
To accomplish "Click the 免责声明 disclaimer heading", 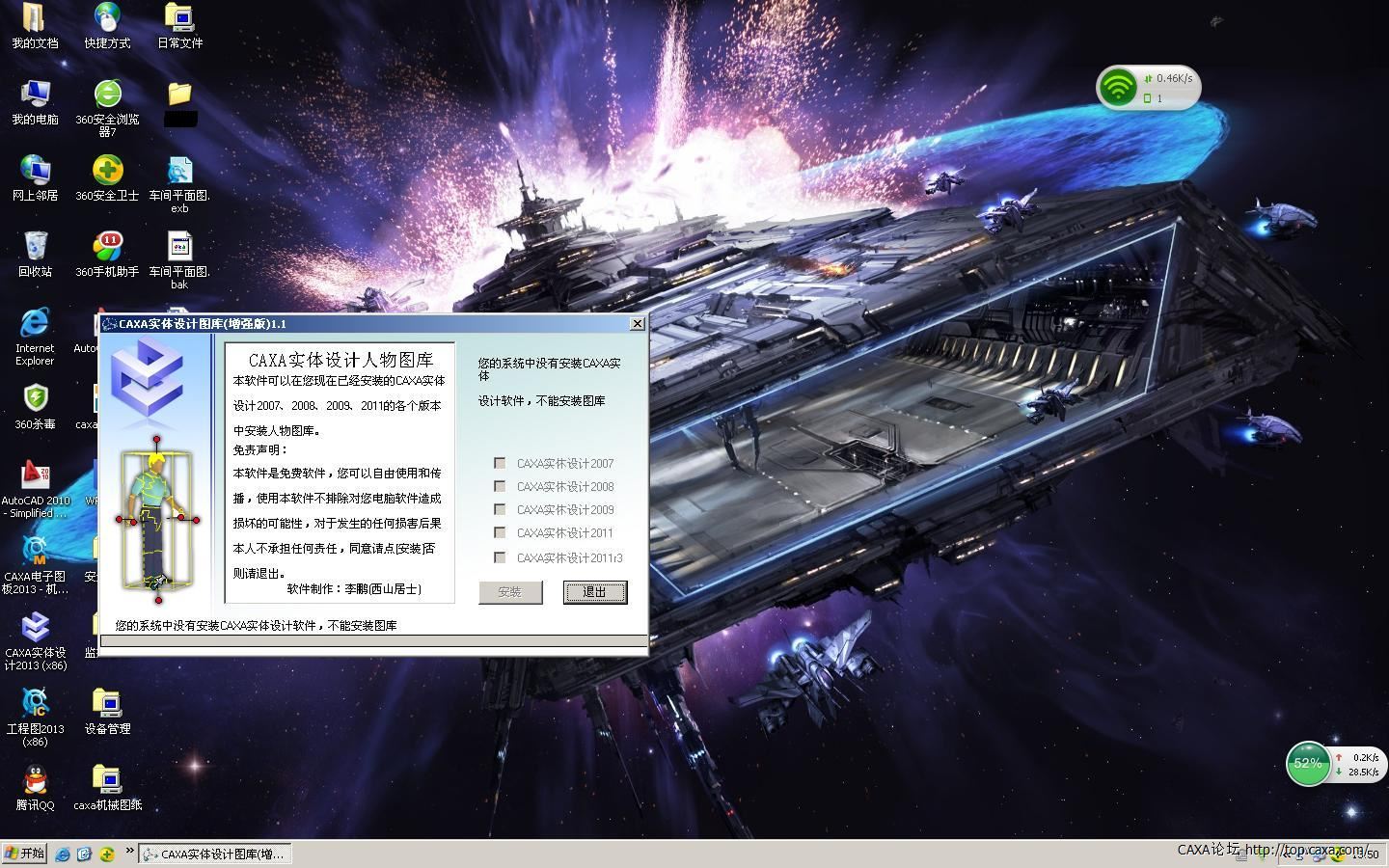I will point(260,449).
